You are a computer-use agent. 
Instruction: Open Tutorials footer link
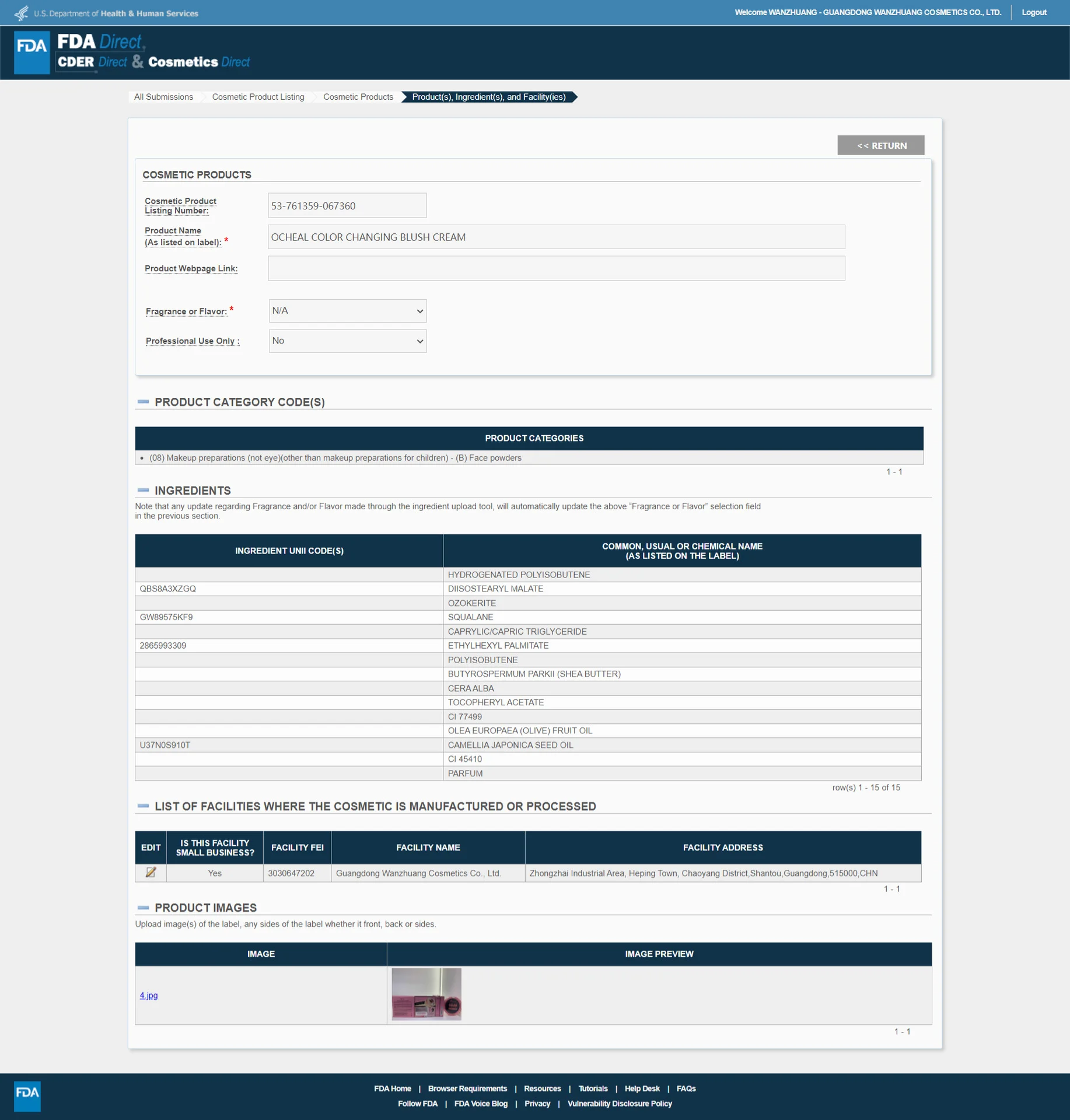[x=593, y=1088]
